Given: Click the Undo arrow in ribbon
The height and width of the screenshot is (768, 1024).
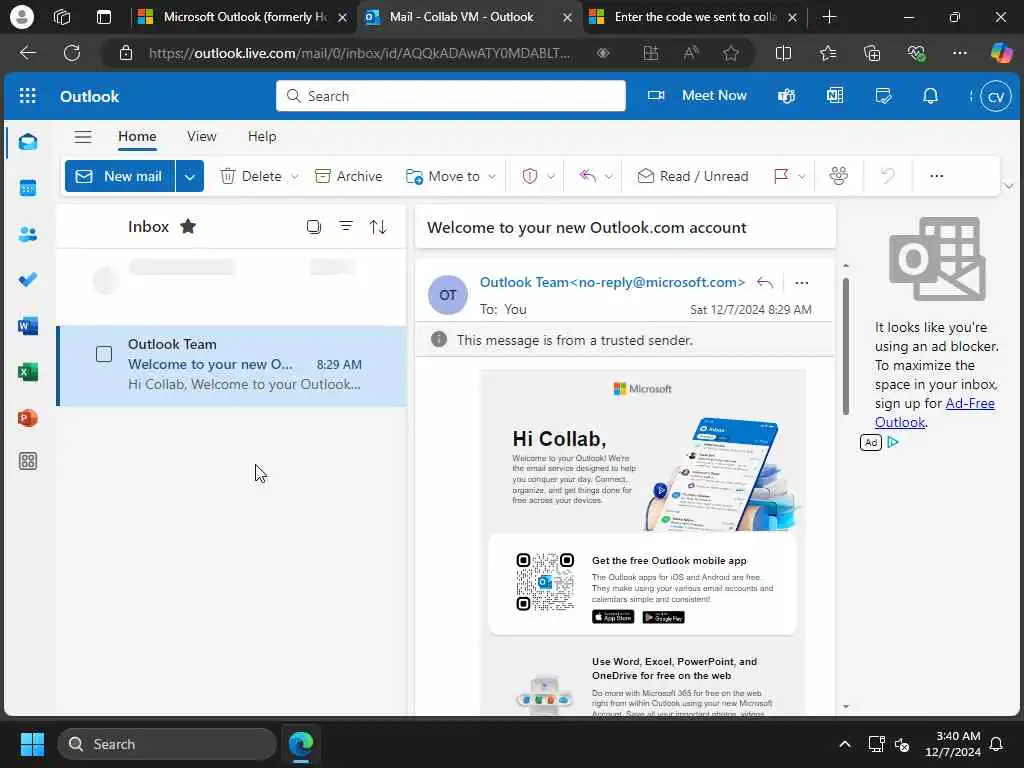Looking at the screenshot, I should [x=888, y=176].
